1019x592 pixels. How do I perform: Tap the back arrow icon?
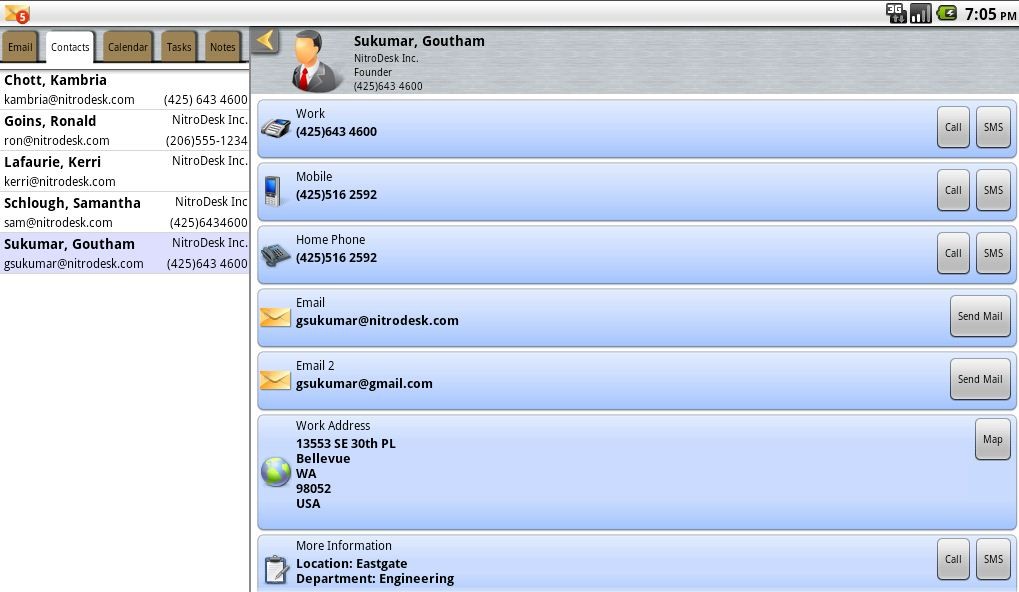click(265, 41)
